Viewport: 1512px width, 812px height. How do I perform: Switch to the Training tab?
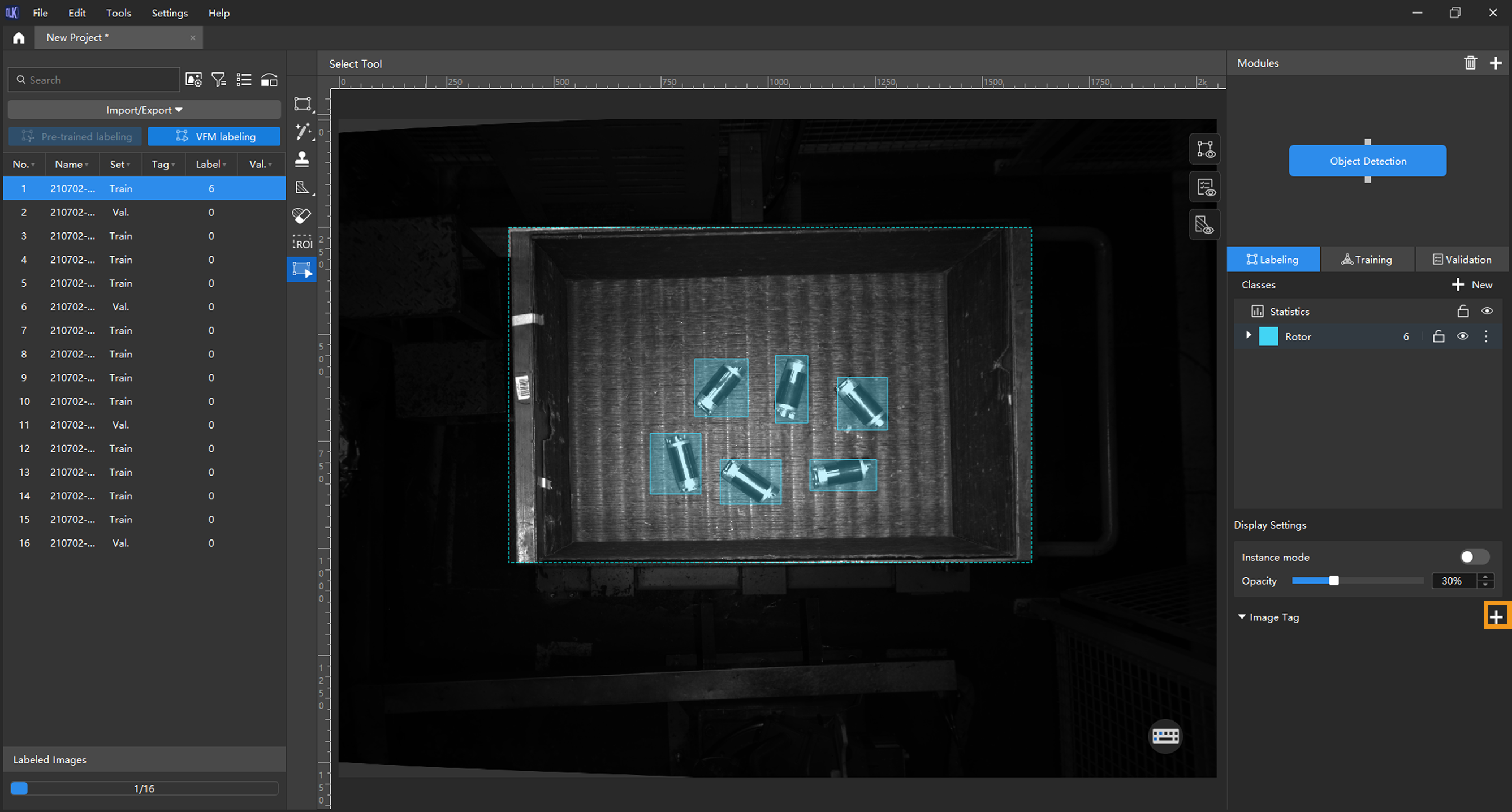pos(1367,260)
